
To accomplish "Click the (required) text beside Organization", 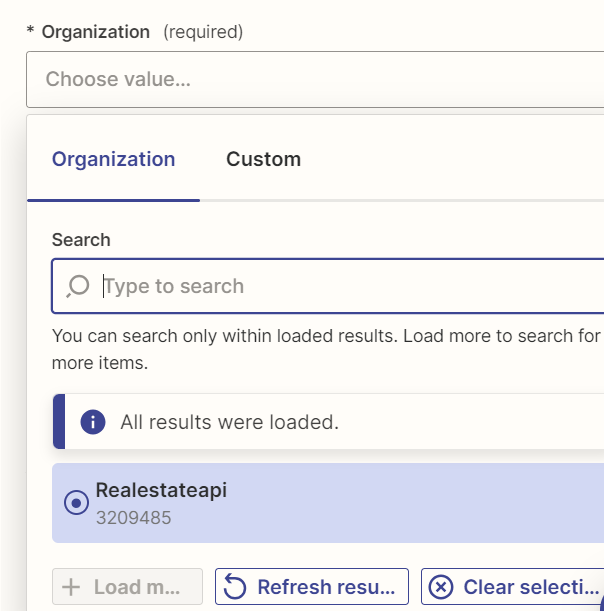I will (203, 32).
